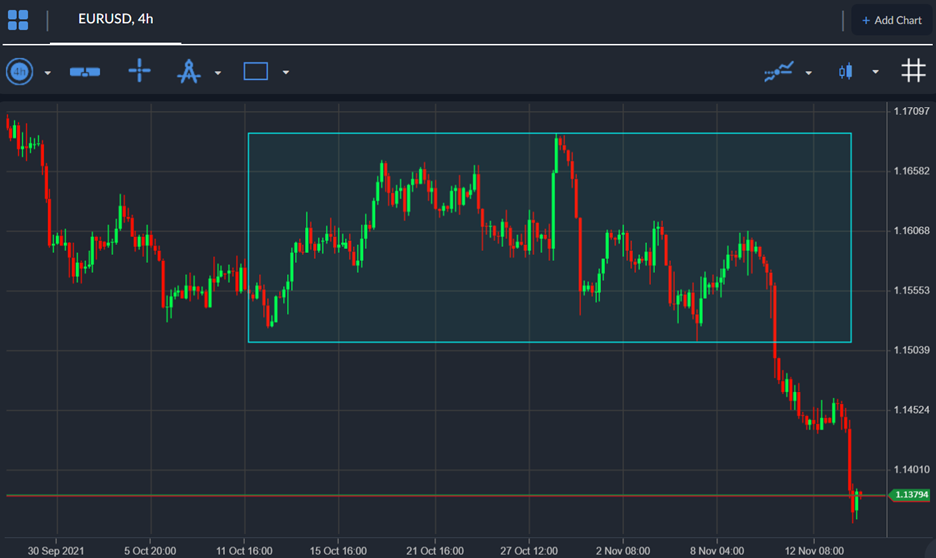
Task: Expand the timeframe dropdown arrow
Action: 48,73
